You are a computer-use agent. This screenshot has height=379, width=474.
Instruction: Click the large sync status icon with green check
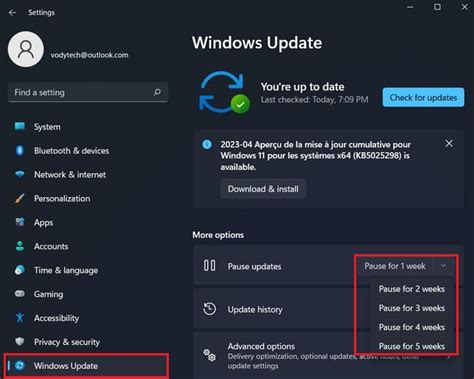click(x=224, y=92)
